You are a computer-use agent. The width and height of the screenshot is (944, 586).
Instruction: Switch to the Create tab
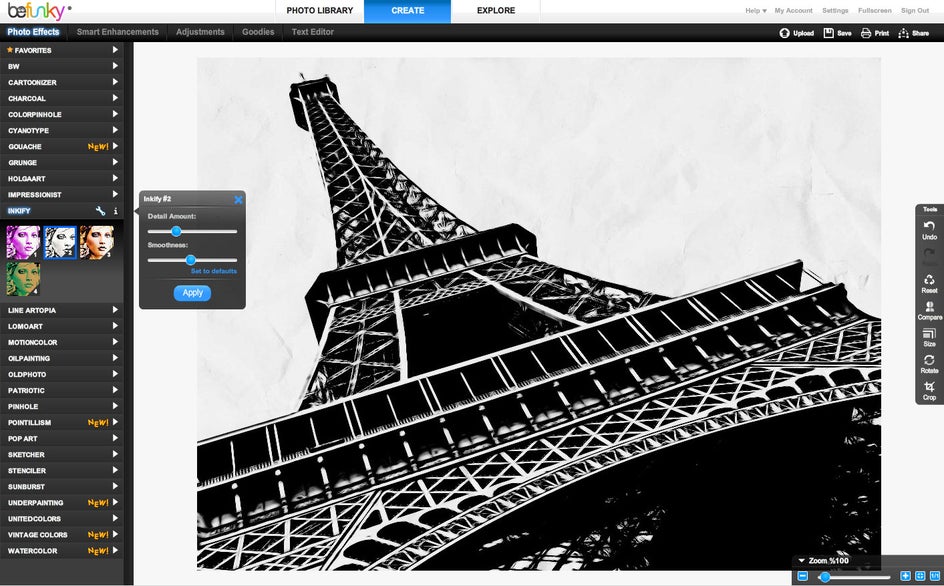[x=408, y=11]
